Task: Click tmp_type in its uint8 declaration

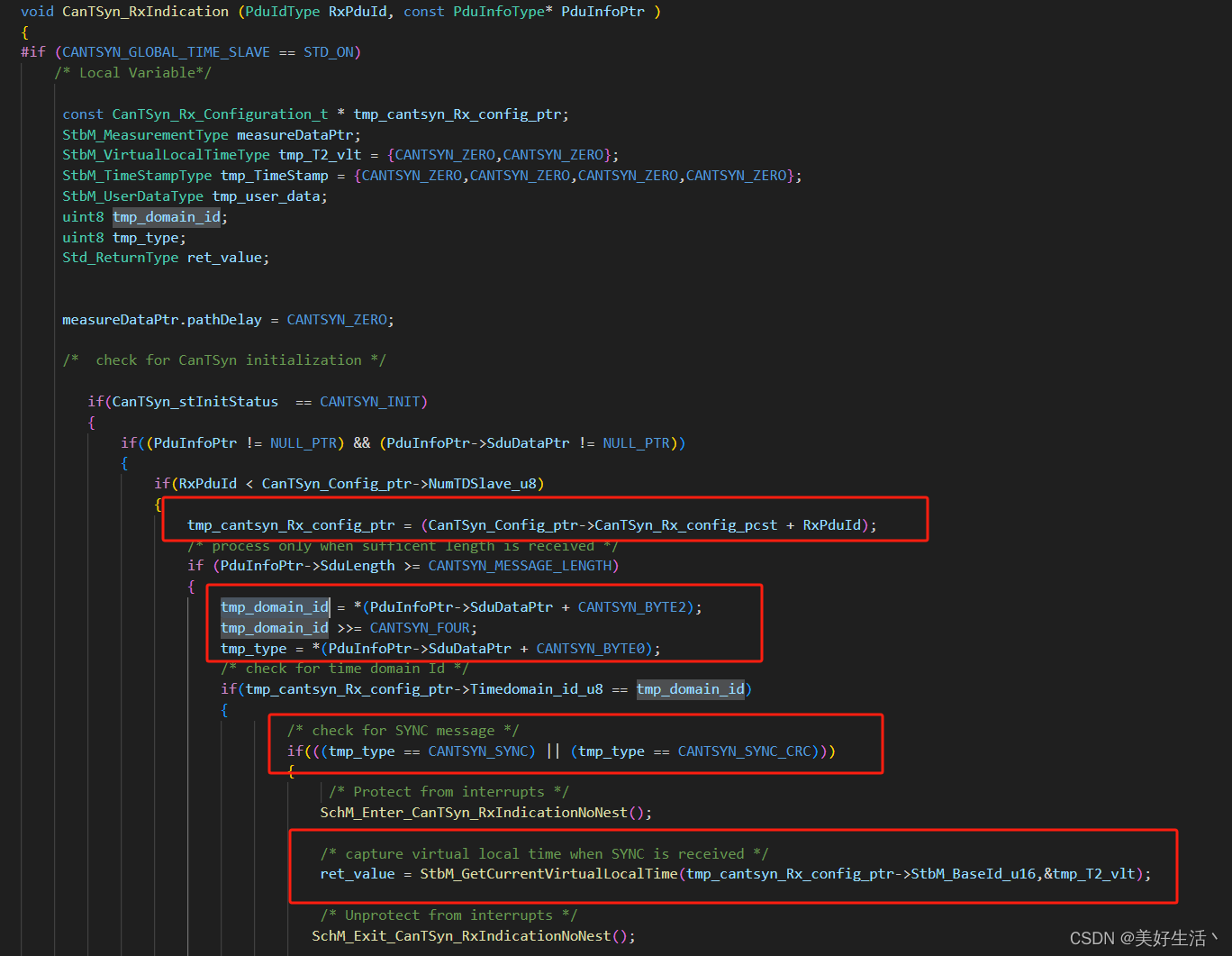Action: coord(145,237)
